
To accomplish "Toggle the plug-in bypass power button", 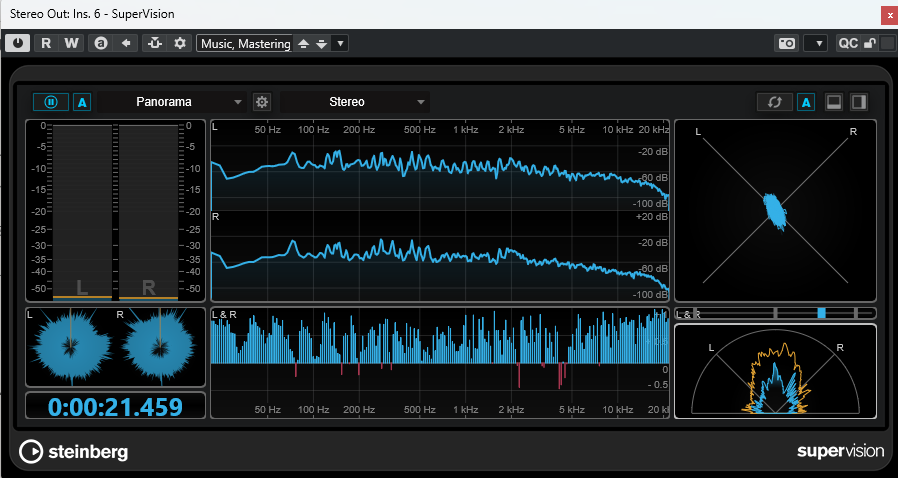I will 18,43.
